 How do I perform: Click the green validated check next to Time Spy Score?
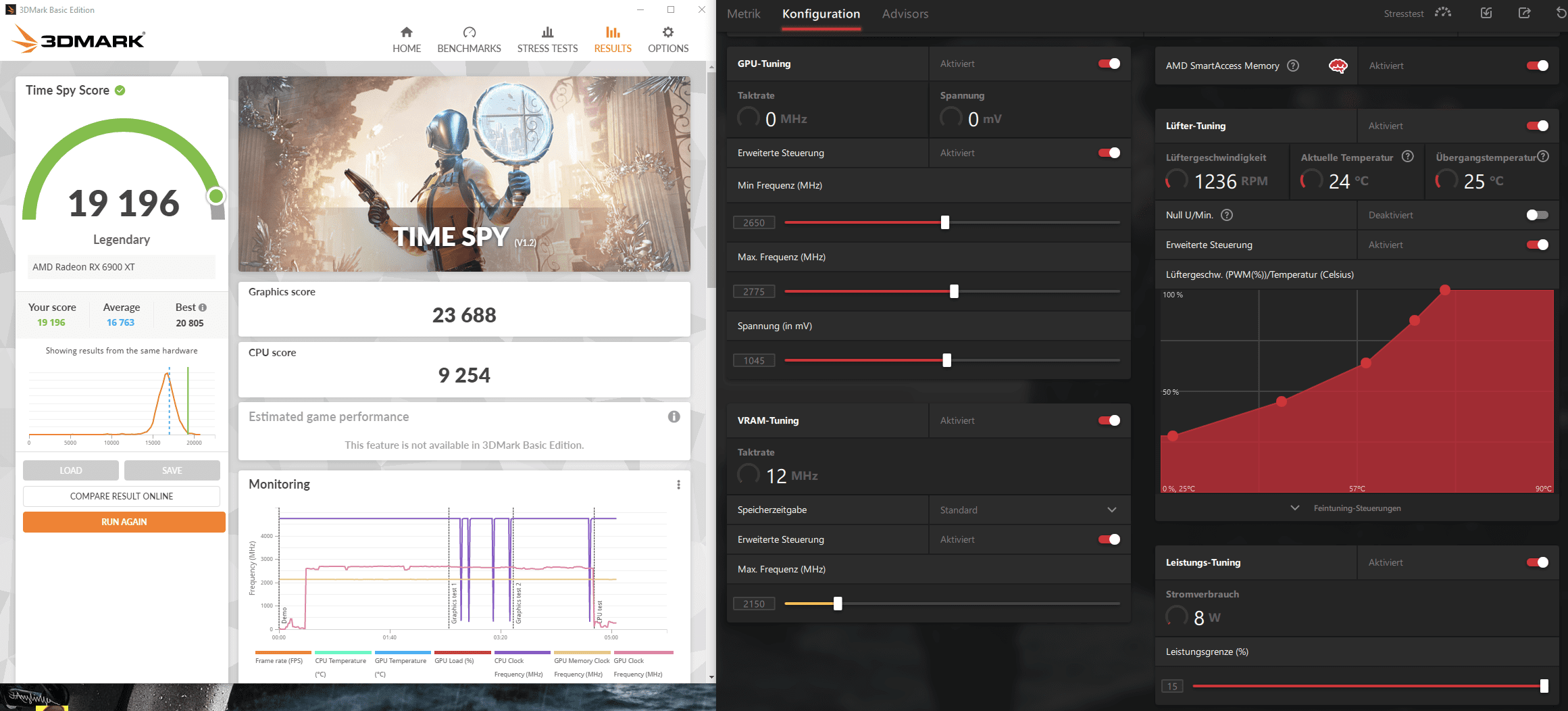[x=120, y=91]
